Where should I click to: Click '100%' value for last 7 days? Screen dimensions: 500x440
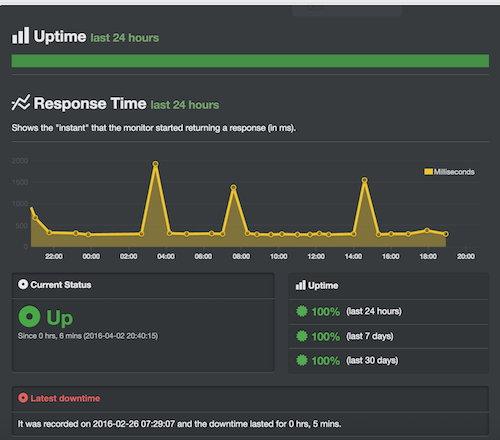[x=326, y=336]
